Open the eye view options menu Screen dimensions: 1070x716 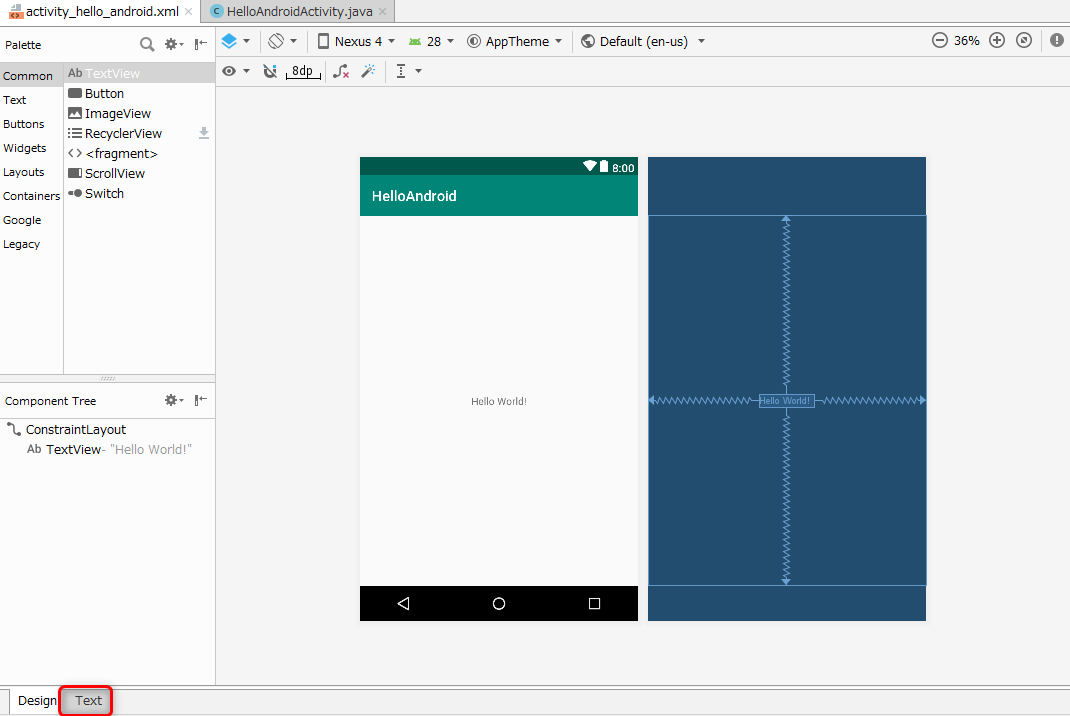pyautogui.click(x=235, y=71)
